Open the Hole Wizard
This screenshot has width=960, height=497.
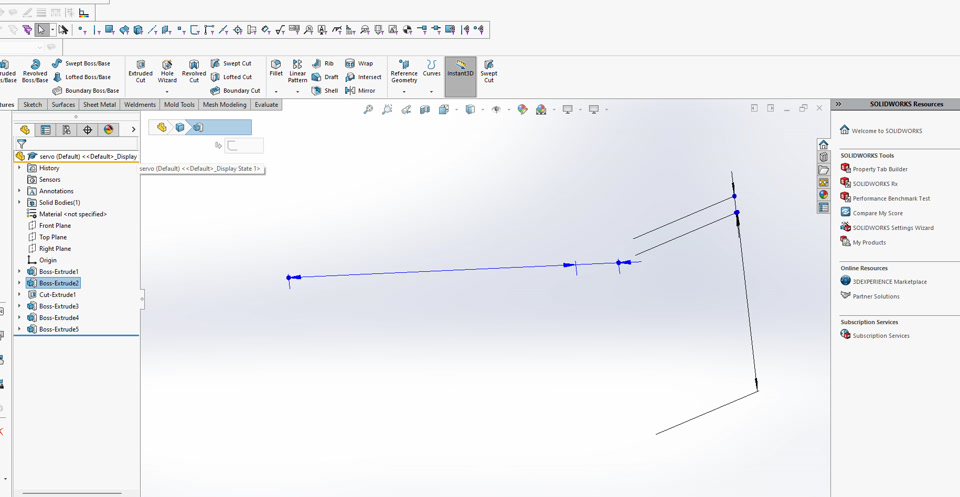click(x=167, y=71)
